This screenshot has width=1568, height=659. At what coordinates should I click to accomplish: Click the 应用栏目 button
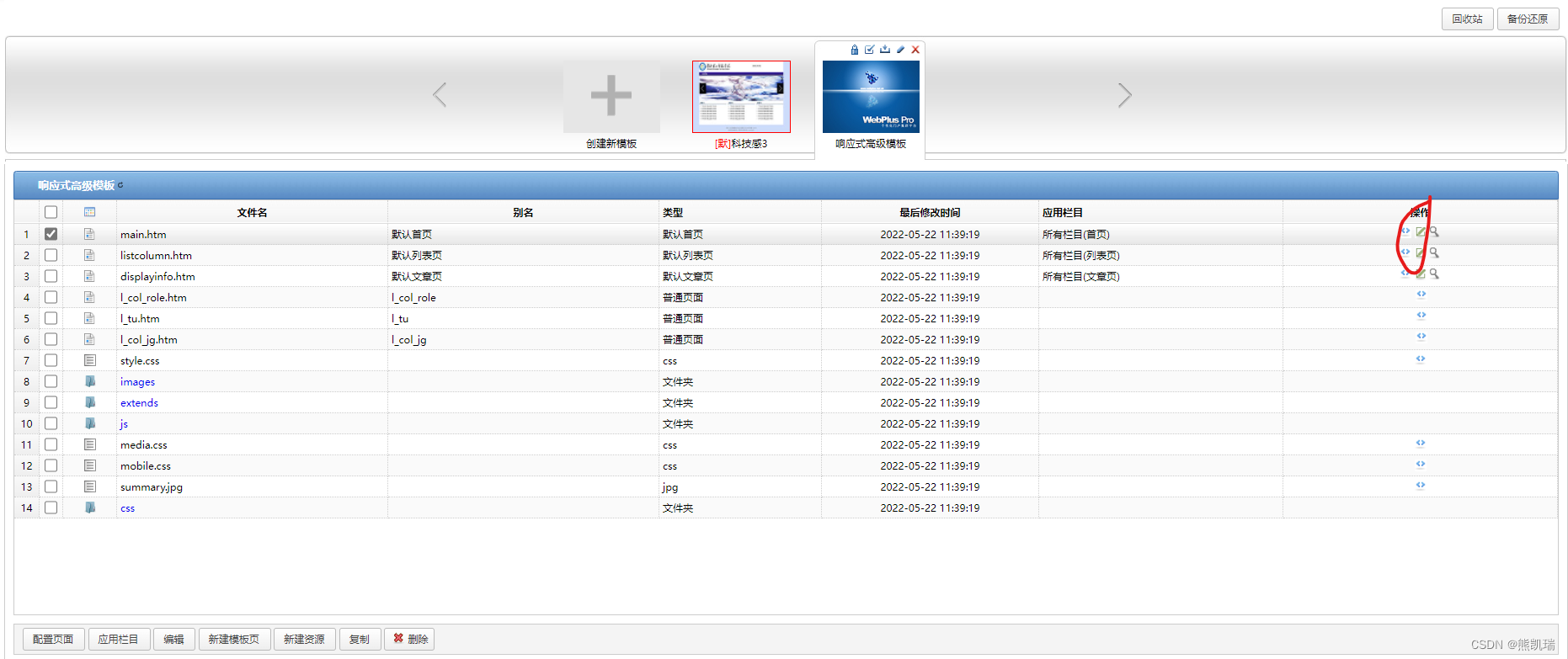click(x=118, y=639)
